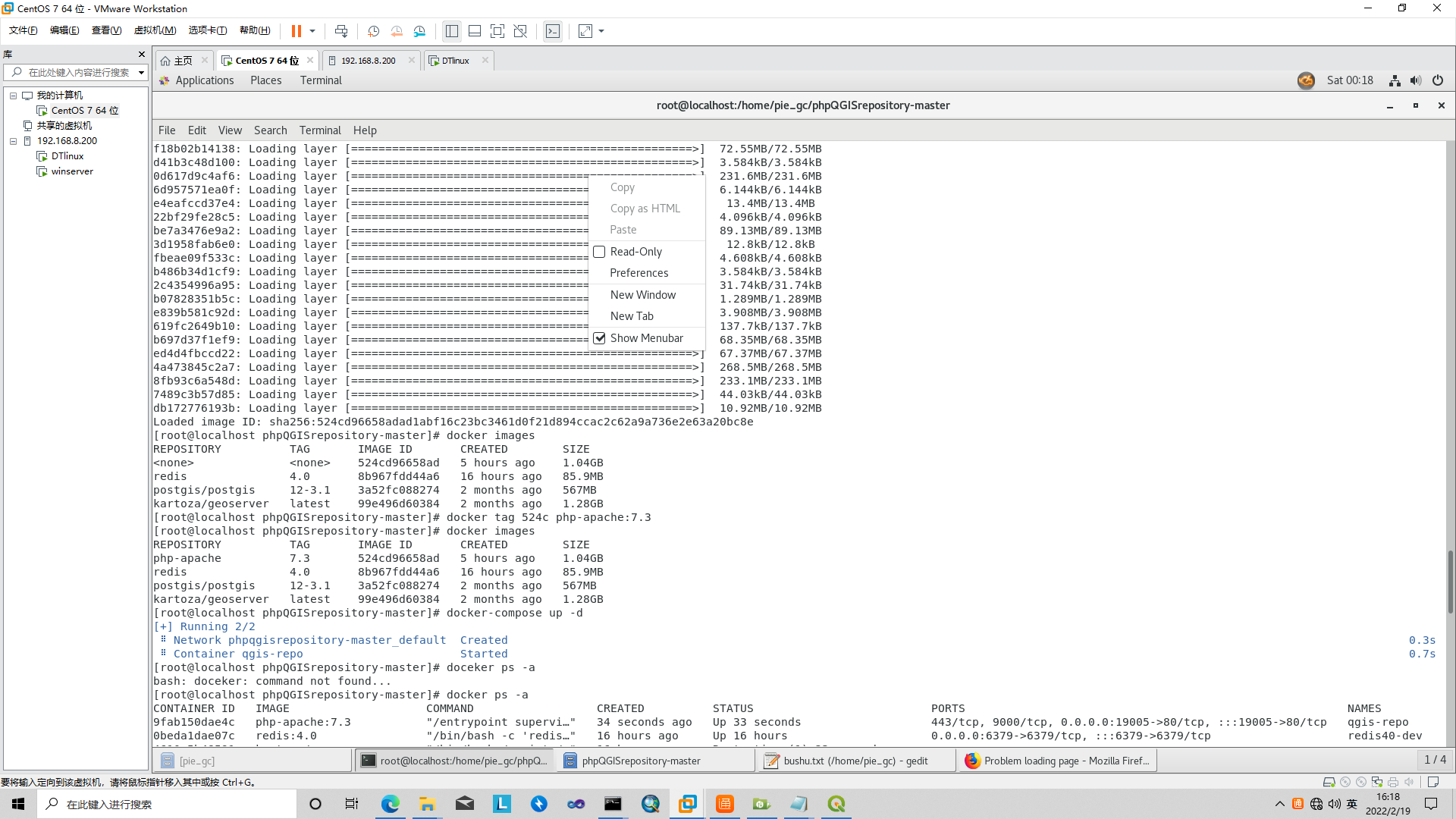Toggle the thumbnail bar layout view
Image resolution: width=1456 pixels, height=819 pixels.
tap(475, 31)
